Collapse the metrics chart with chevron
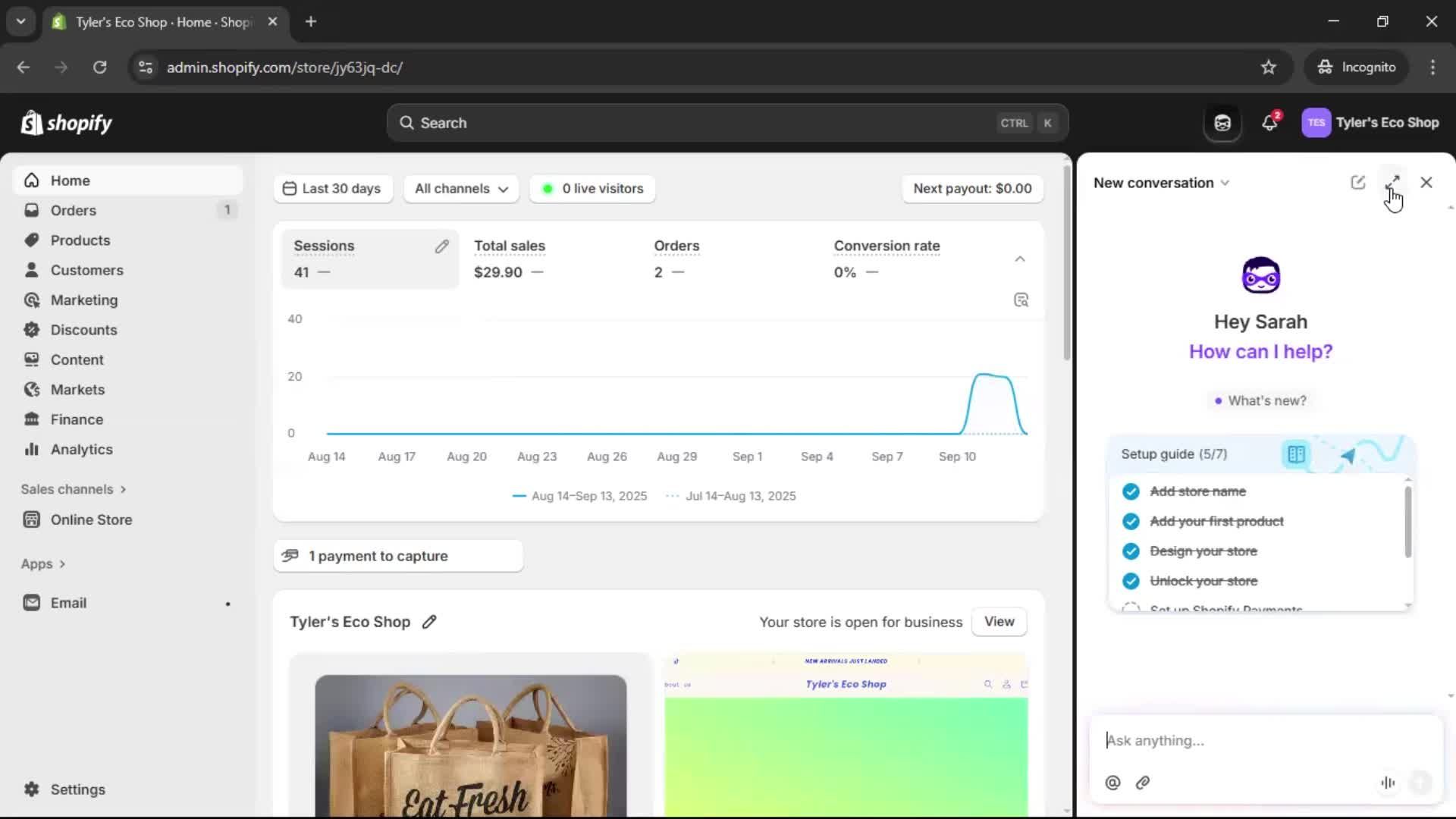 coord(1020,259)
